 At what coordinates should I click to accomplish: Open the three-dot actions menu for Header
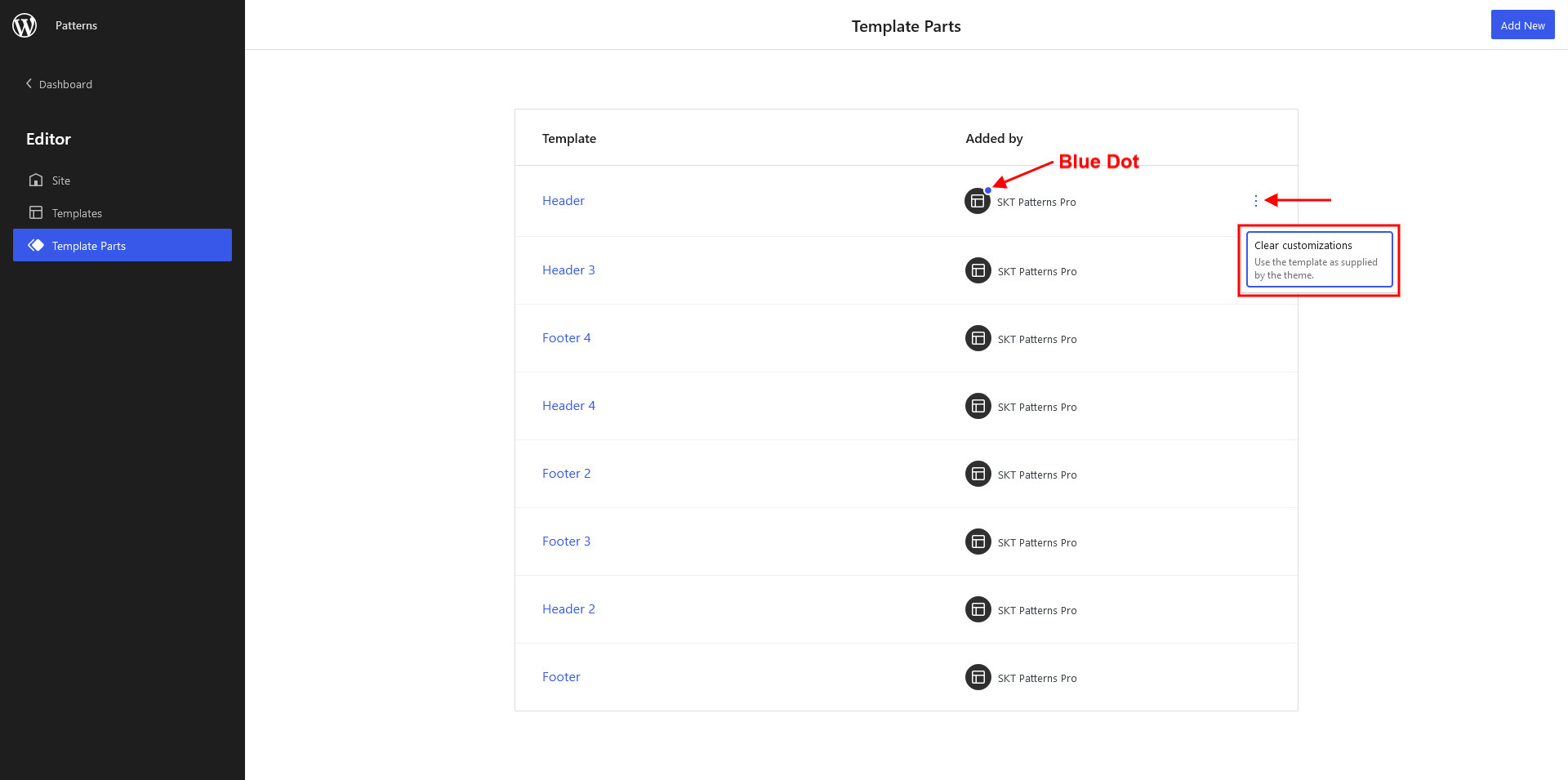point(1255,201)
